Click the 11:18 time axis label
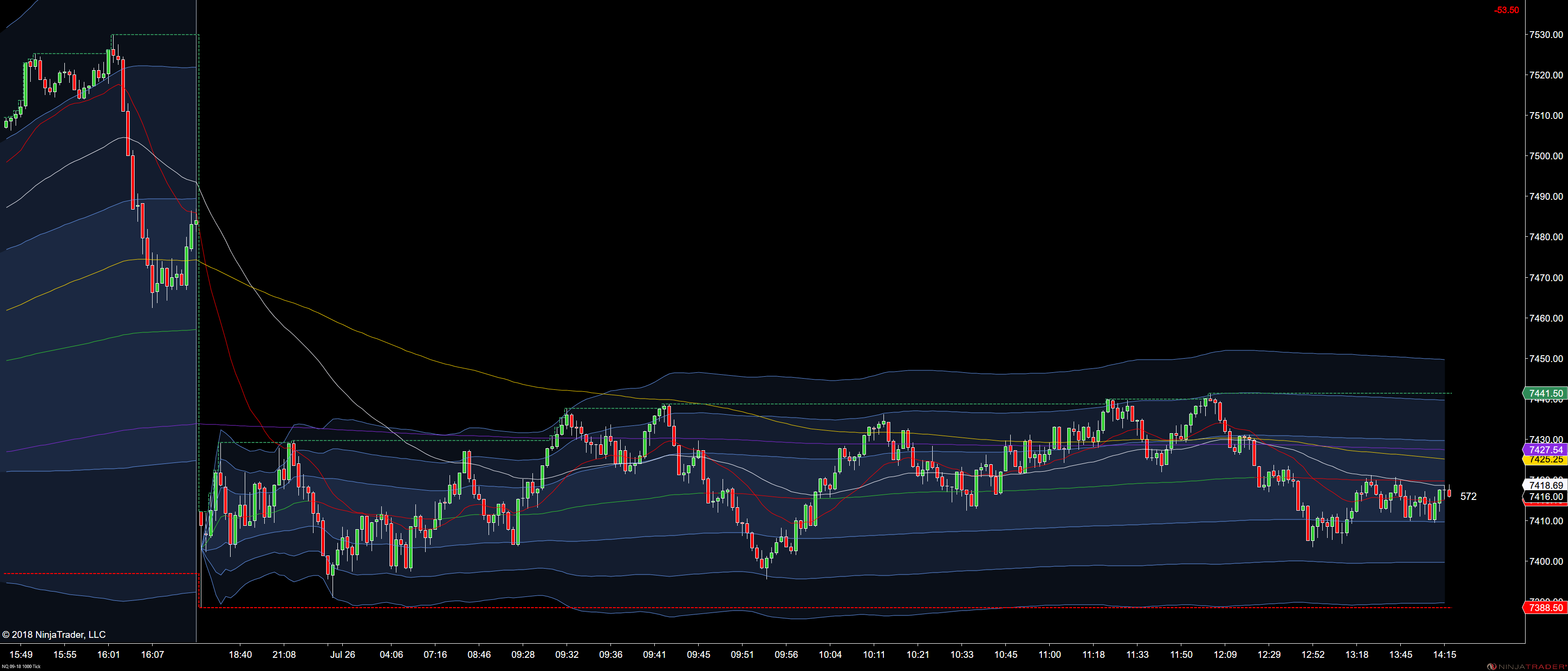Image resolution: width=1568 pixels, height=671 pixels. 1093,654
